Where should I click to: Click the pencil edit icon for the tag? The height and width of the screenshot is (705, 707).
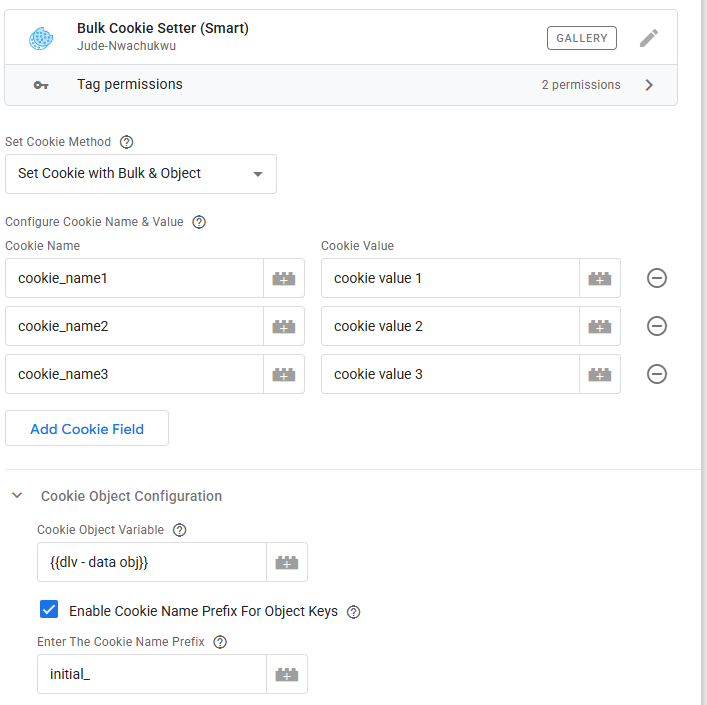[x=649, y=38]
